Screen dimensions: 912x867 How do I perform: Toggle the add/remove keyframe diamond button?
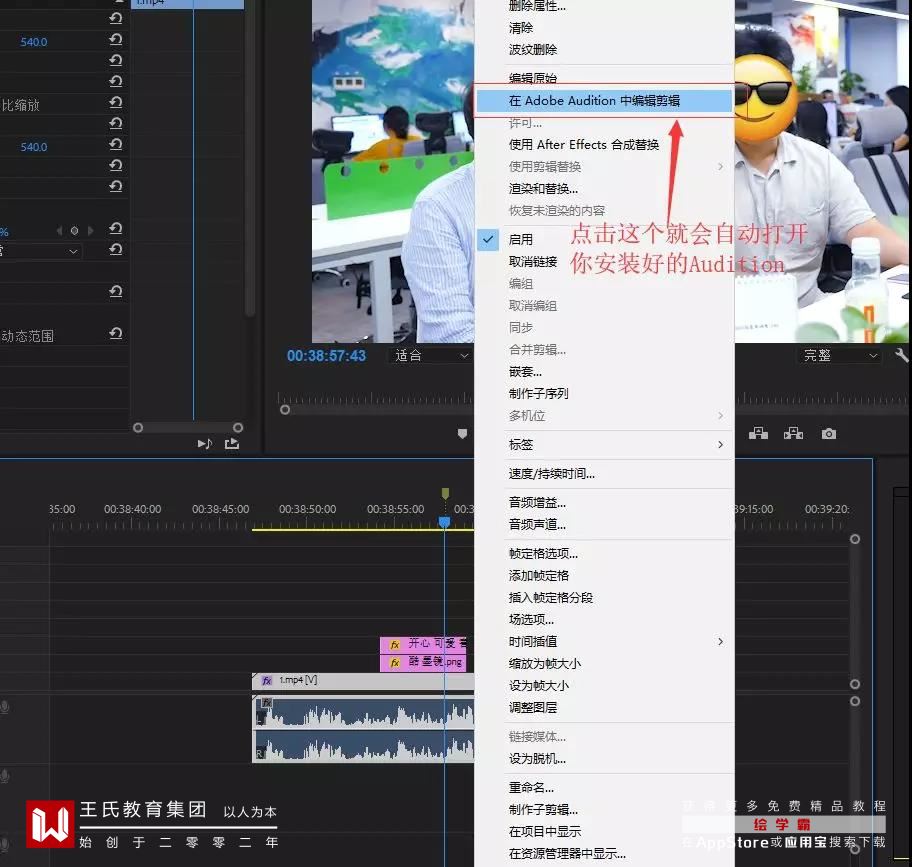coord(74,231)
